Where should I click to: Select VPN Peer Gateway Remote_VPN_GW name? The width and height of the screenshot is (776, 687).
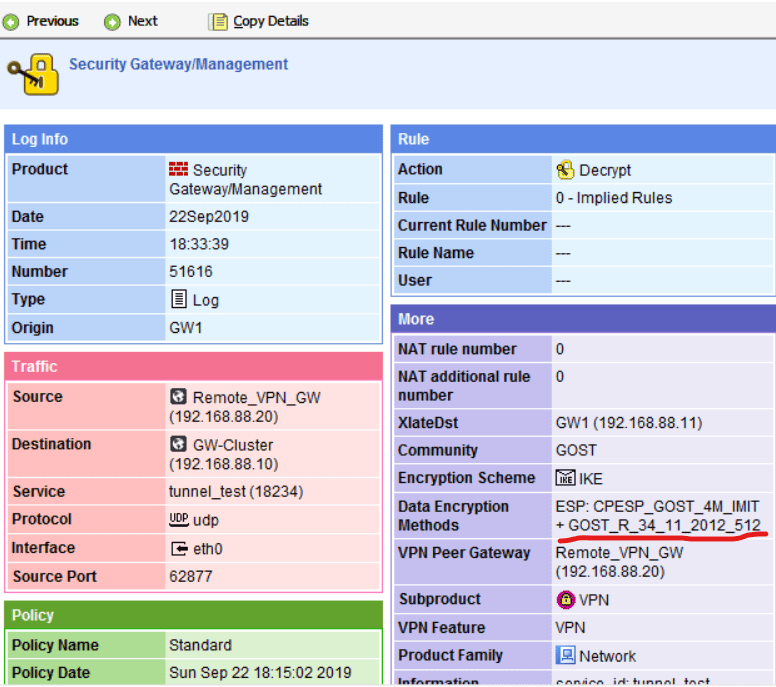coord(619,553)
